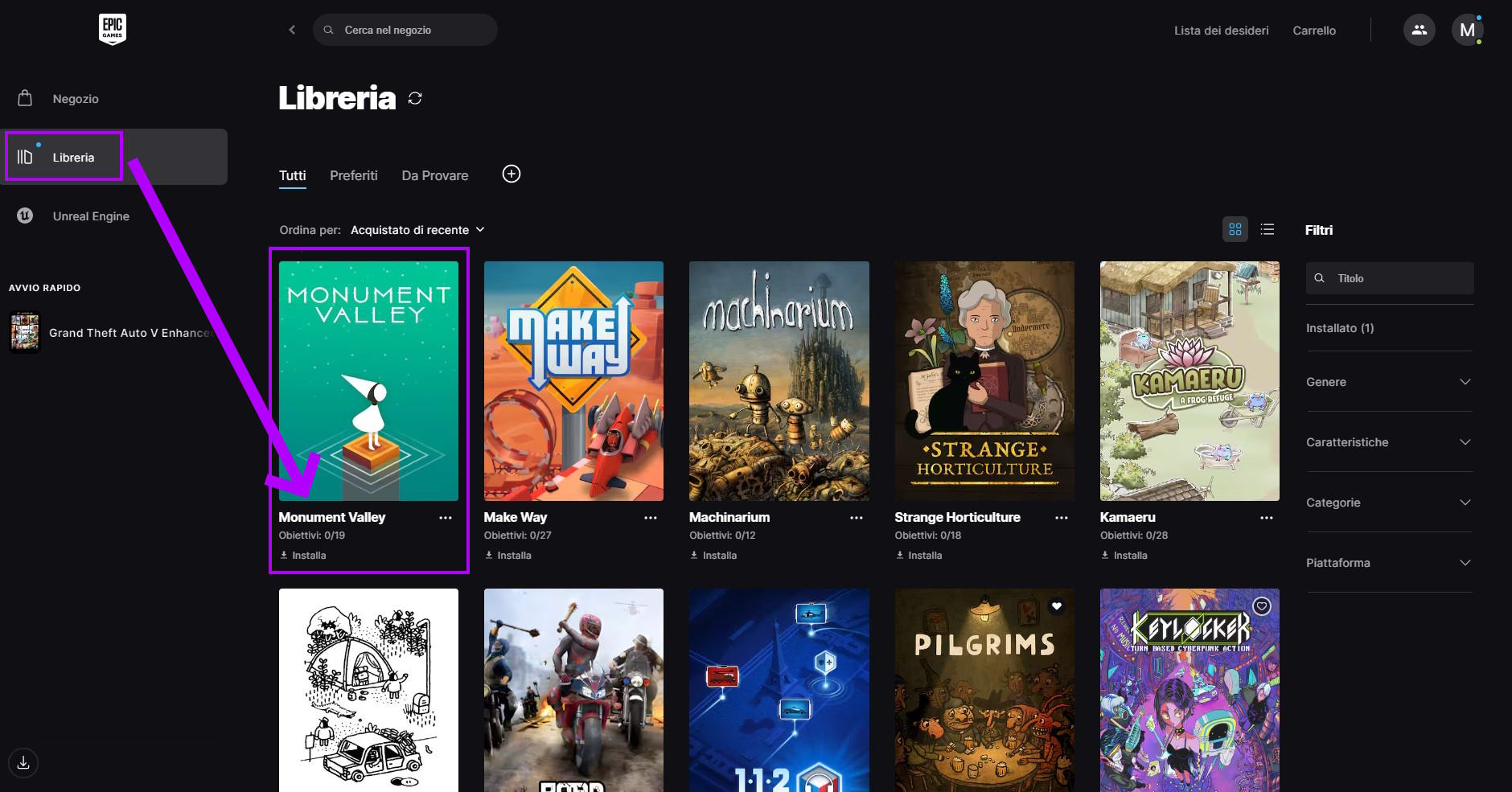The image size is (1512, 792).
Task: Open the 112 Operator game cover
Action: pyautogui.click(x=779, y=690)
